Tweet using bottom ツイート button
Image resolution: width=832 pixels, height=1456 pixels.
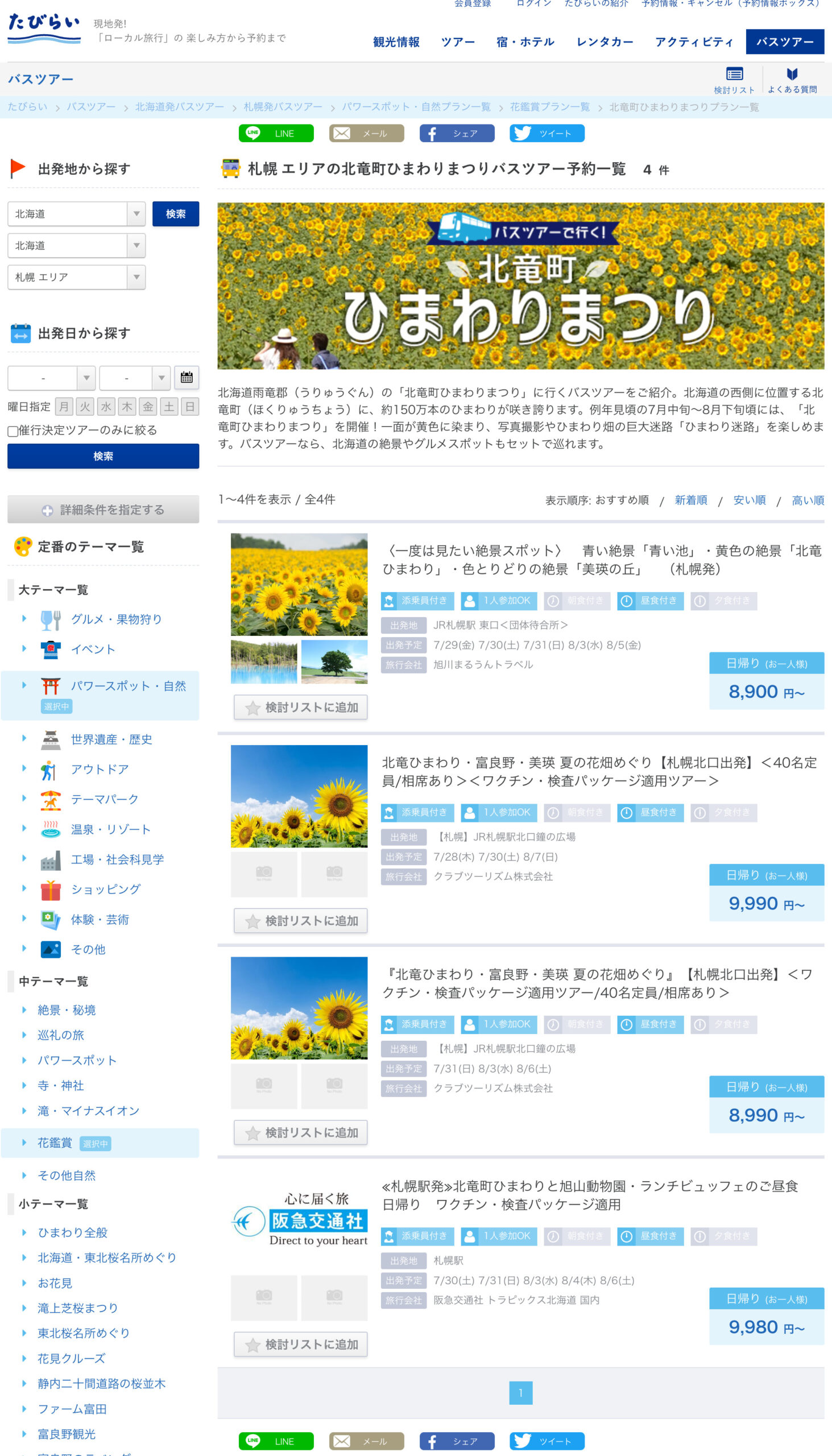pyautogui.click(x=547, y=1441)
